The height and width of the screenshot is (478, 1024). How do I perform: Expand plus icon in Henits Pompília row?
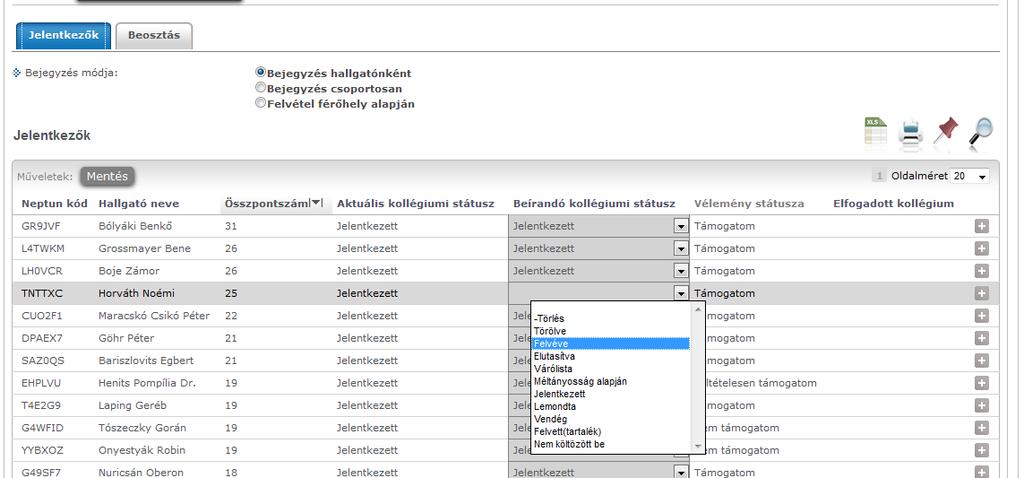pos(981,383)
